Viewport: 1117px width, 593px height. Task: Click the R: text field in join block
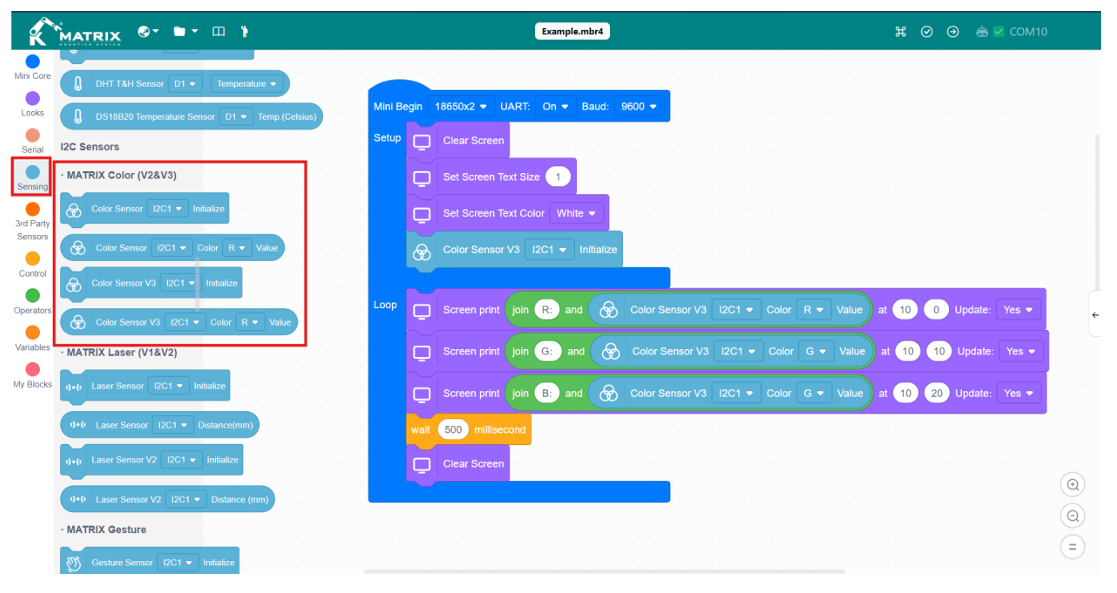coord(546,310)
